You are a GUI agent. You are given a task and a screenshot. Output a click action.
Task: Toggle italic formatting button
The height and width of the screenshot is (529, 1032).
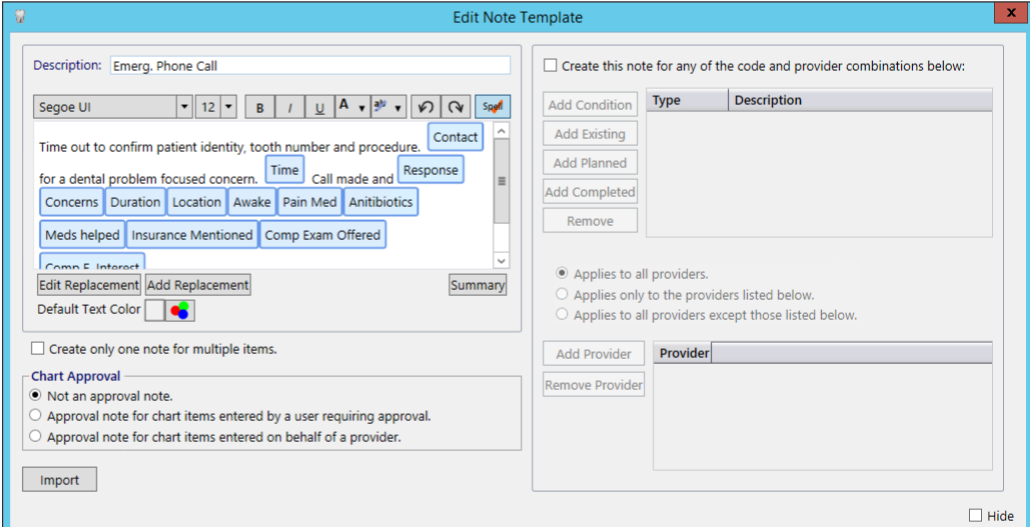tap(289, 107)
